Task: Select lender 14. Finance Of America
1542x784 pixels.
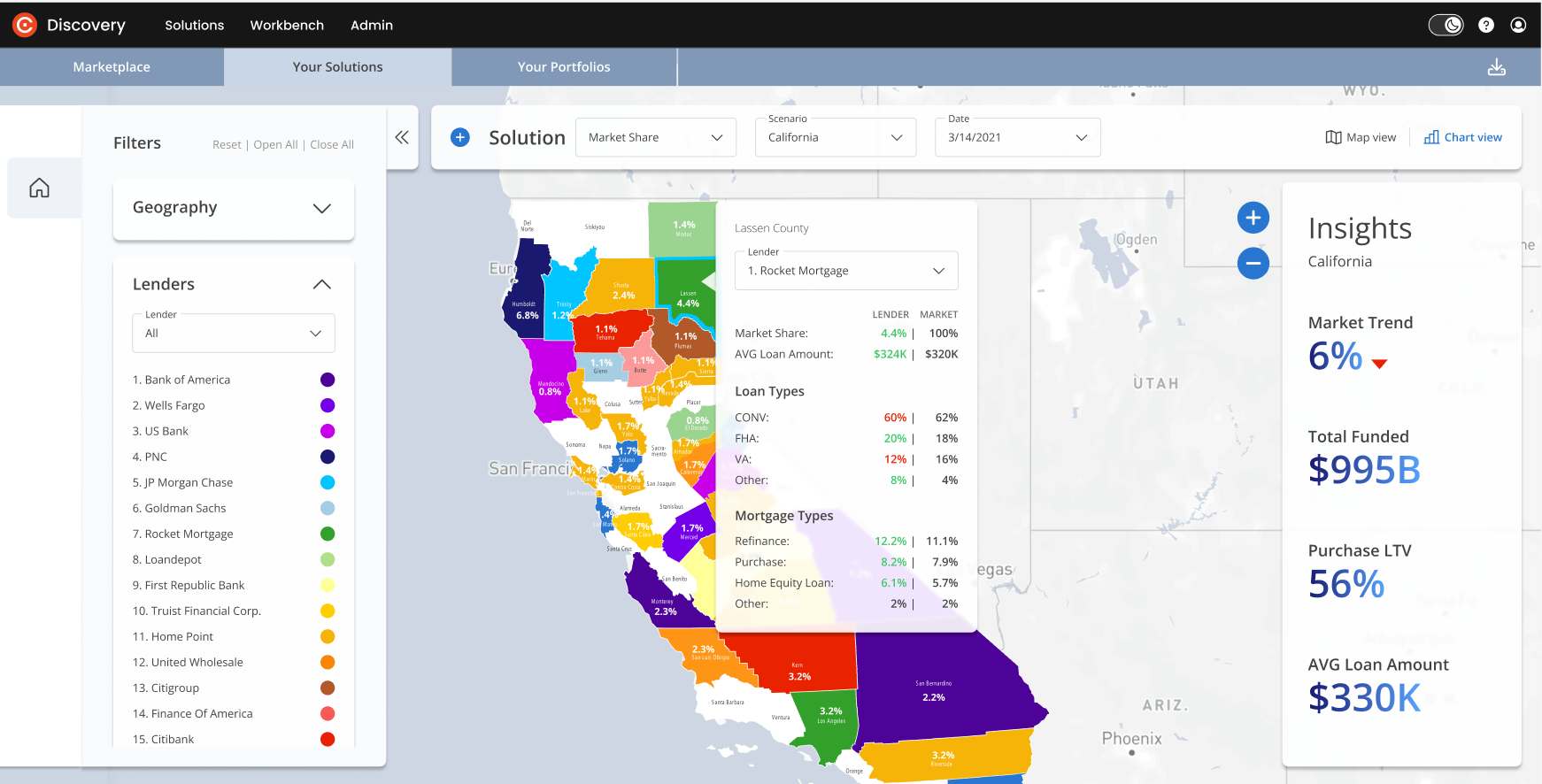Action: click(192, 713)
